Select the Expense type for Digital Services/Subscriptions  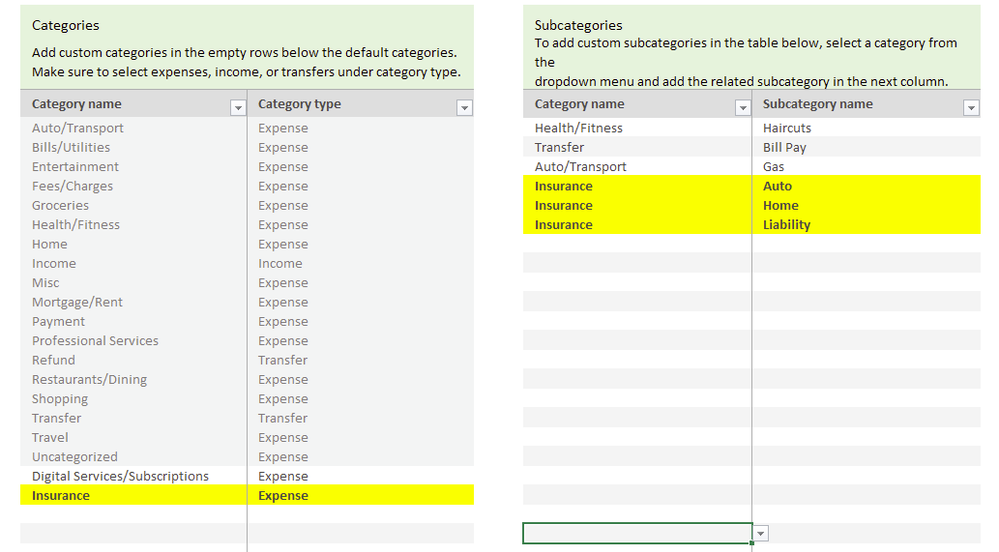coord(361,476)
